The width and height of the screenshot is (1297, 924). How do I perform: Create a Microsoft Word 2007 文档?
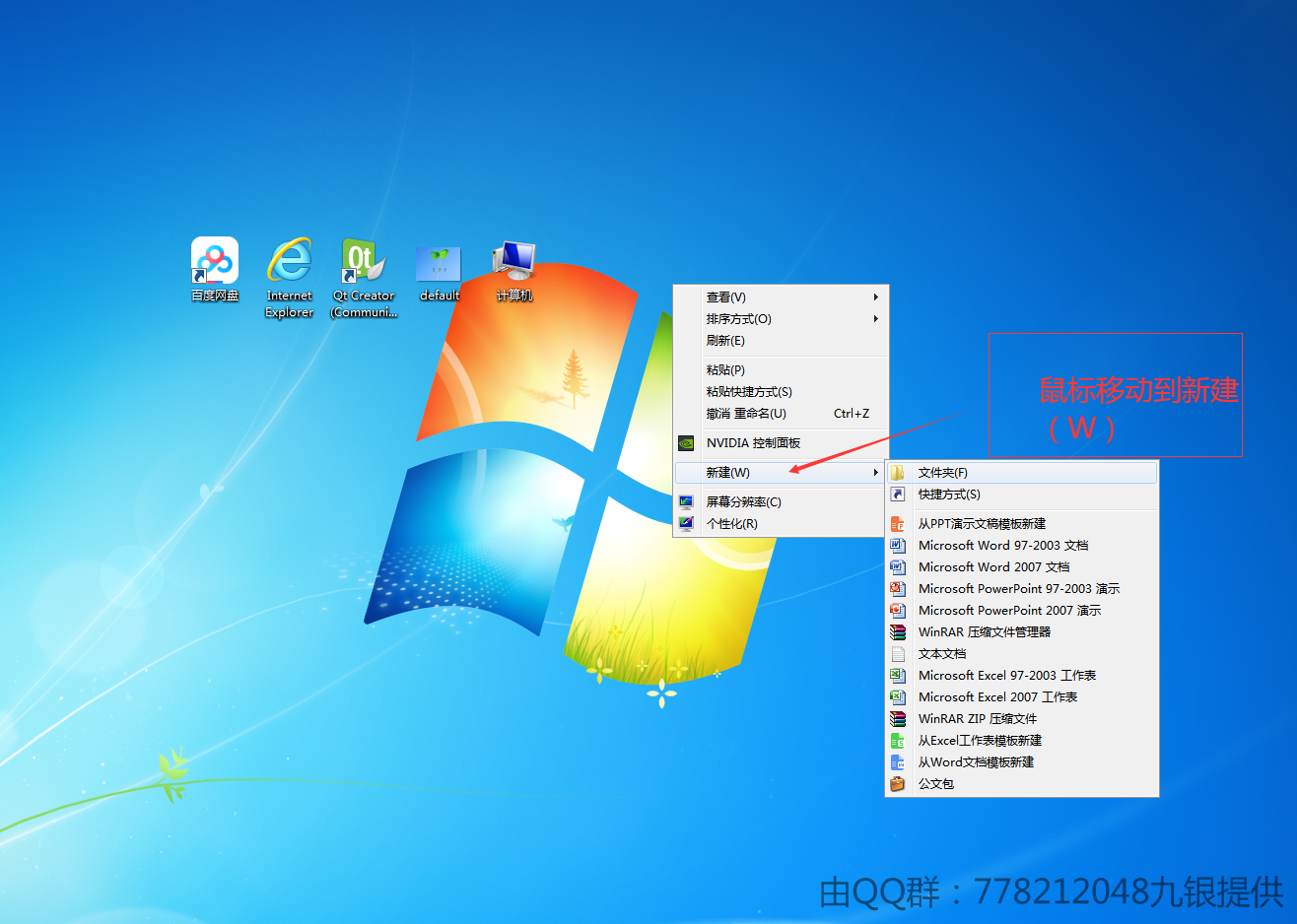pos(1022,567)
